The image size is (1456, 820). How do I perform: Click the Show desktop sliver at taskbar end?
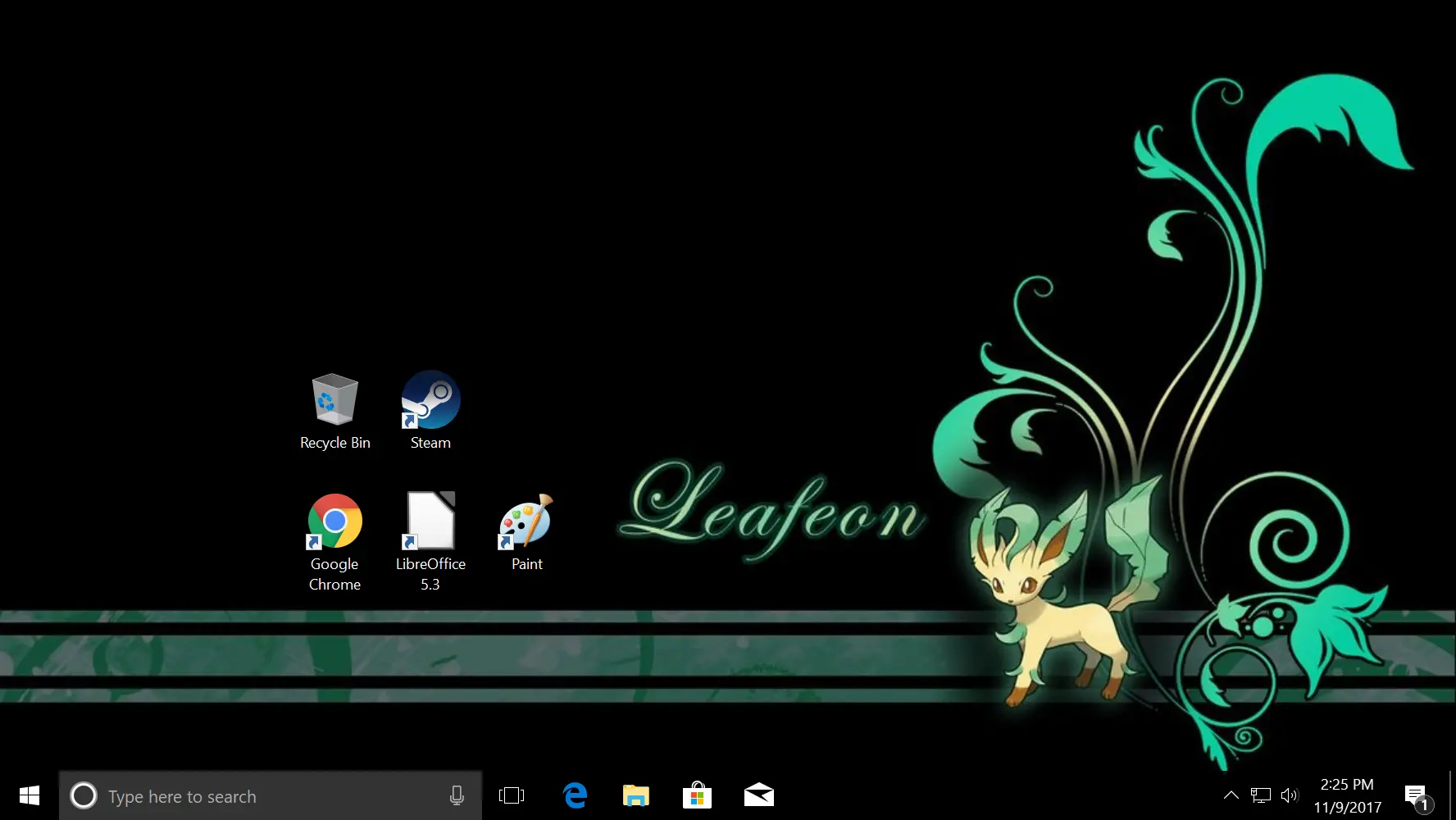tap(1452, 795)
